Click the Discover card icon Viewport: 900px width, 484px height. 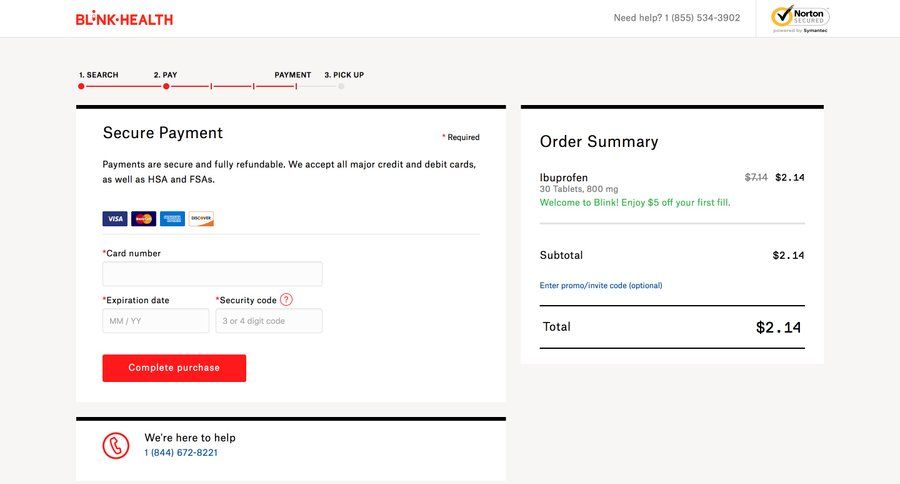pyautogui.click(x=201, y=219)
